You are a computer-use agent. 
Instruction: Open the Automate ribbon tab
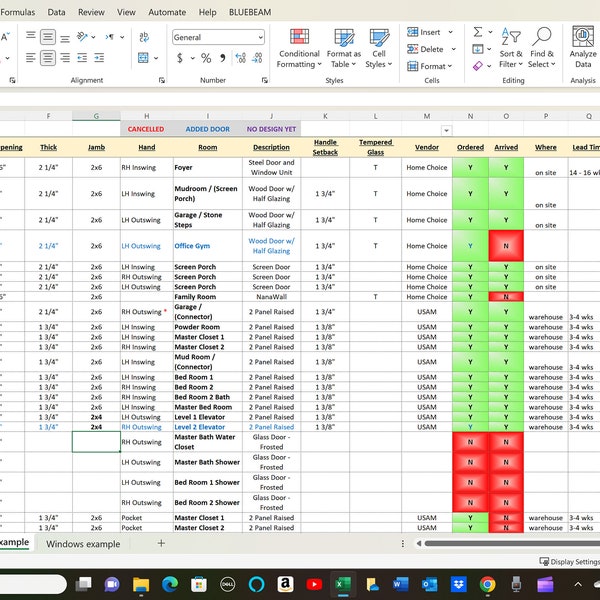(x=167, y=12)
